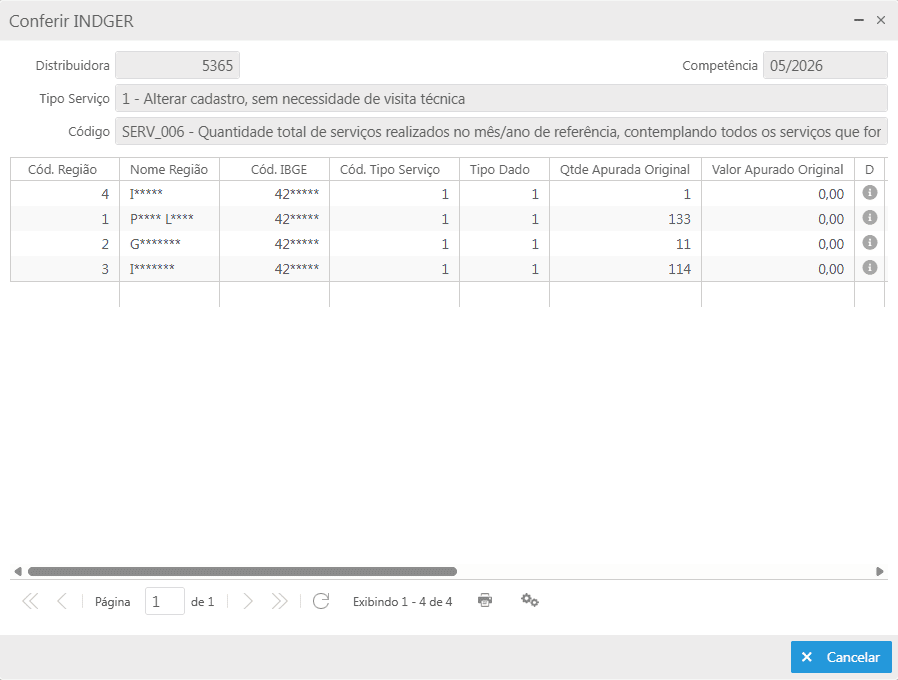
Task: Click info icon for G******* row
Action: 869,243
